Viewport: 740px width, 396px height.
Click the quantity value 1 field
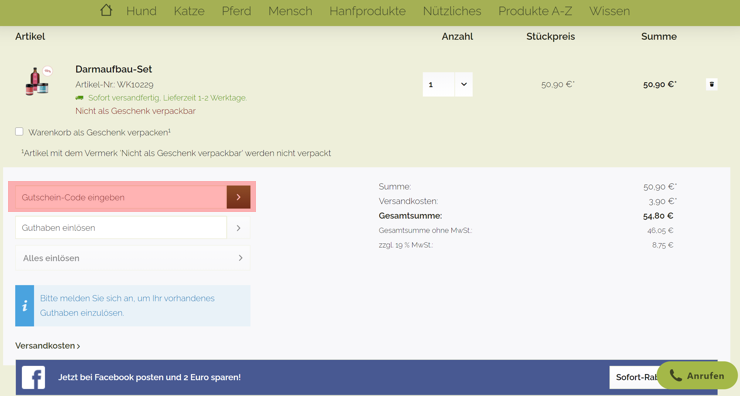(438, 84)
